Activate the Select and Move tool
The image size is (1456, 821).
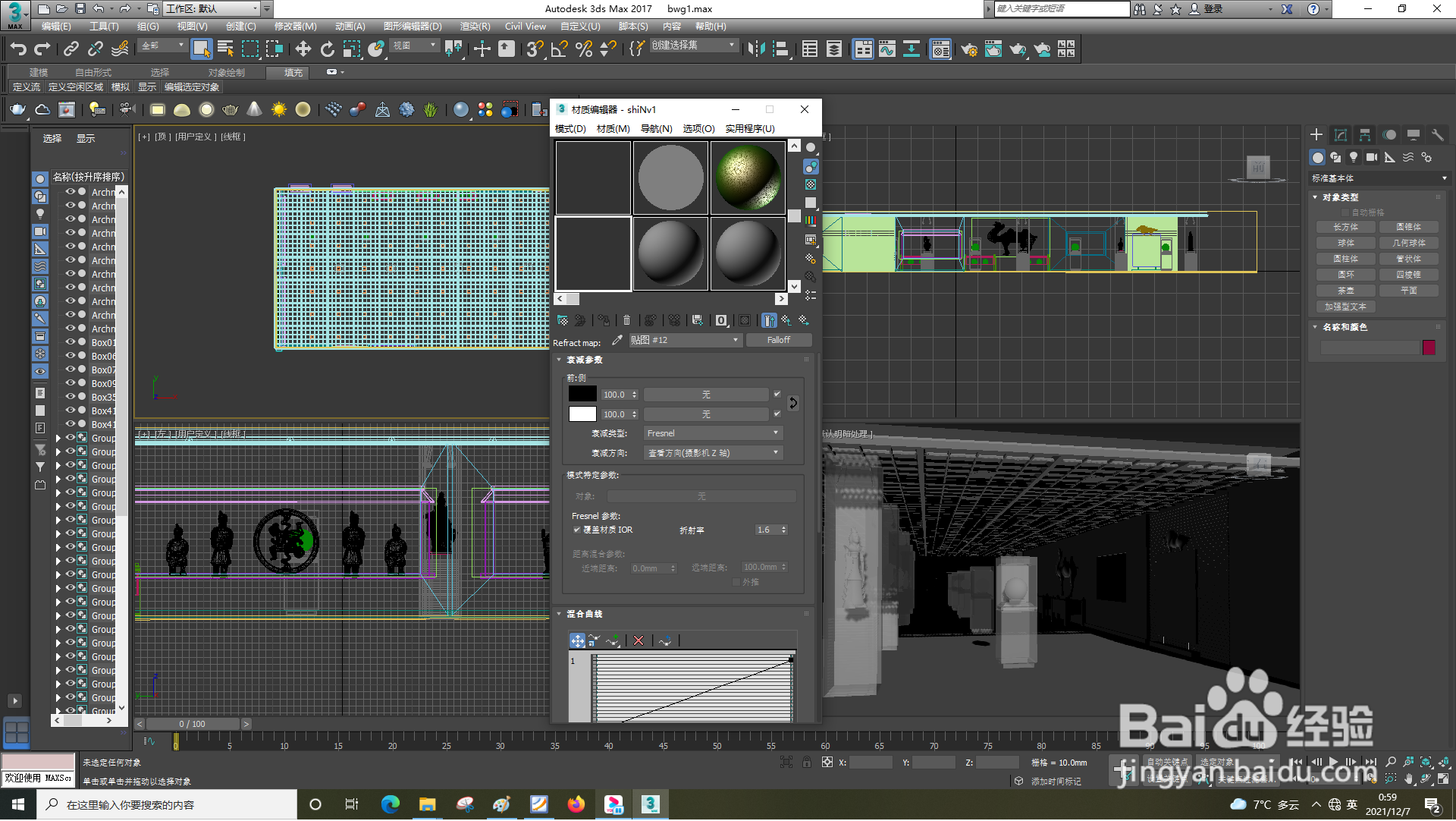point(303,49)
